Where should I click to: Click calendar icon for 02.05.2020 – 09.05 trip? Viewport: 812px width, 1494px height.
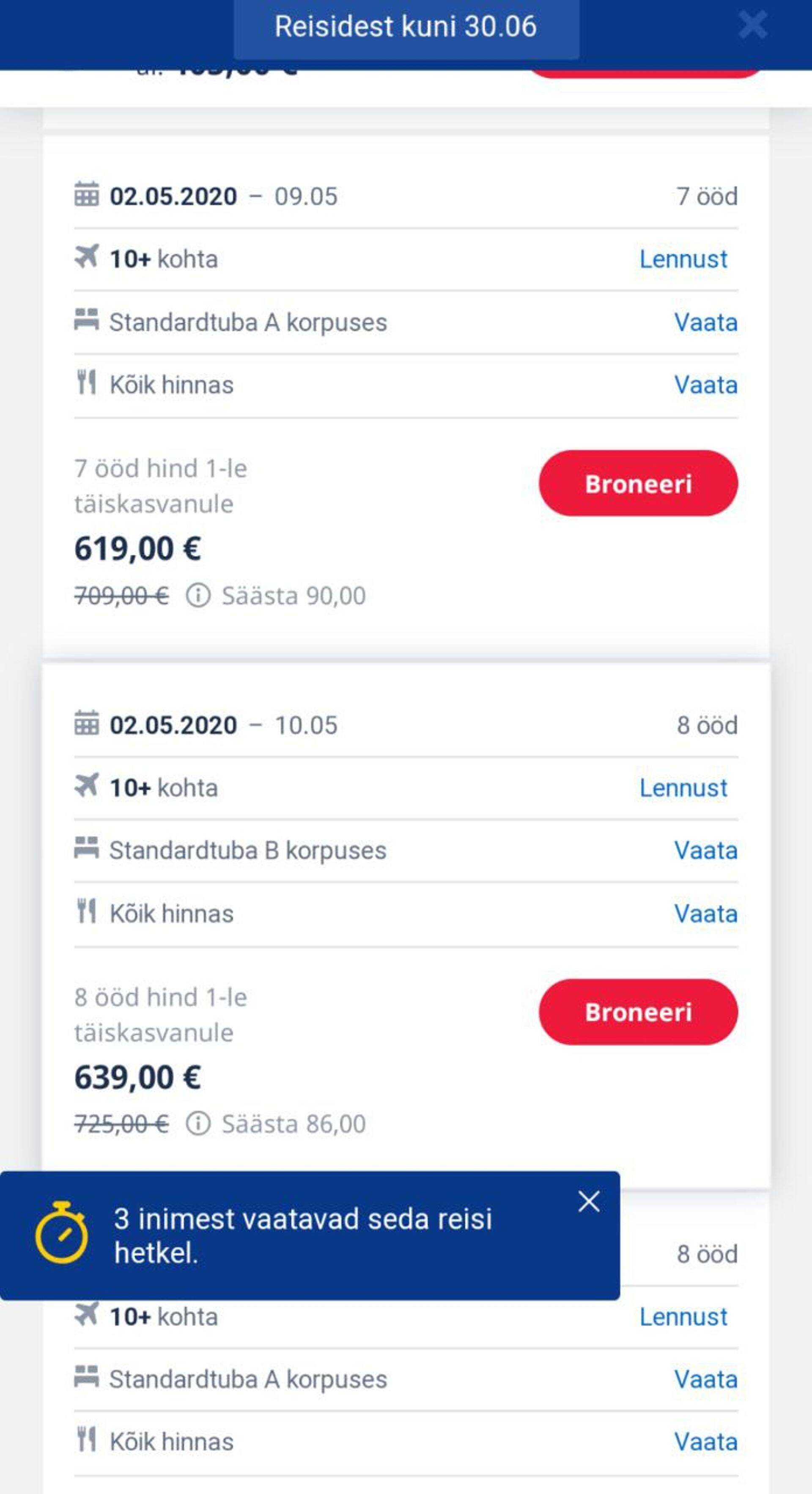click(86, 195)
